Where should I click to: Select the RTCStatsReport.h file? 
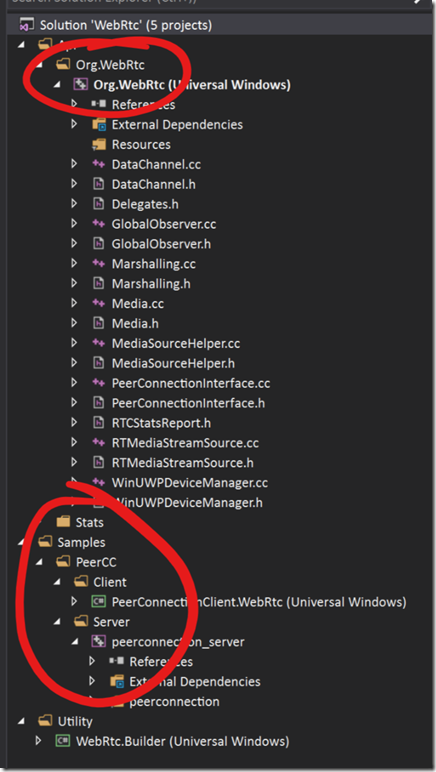click(x=161, y=423)
